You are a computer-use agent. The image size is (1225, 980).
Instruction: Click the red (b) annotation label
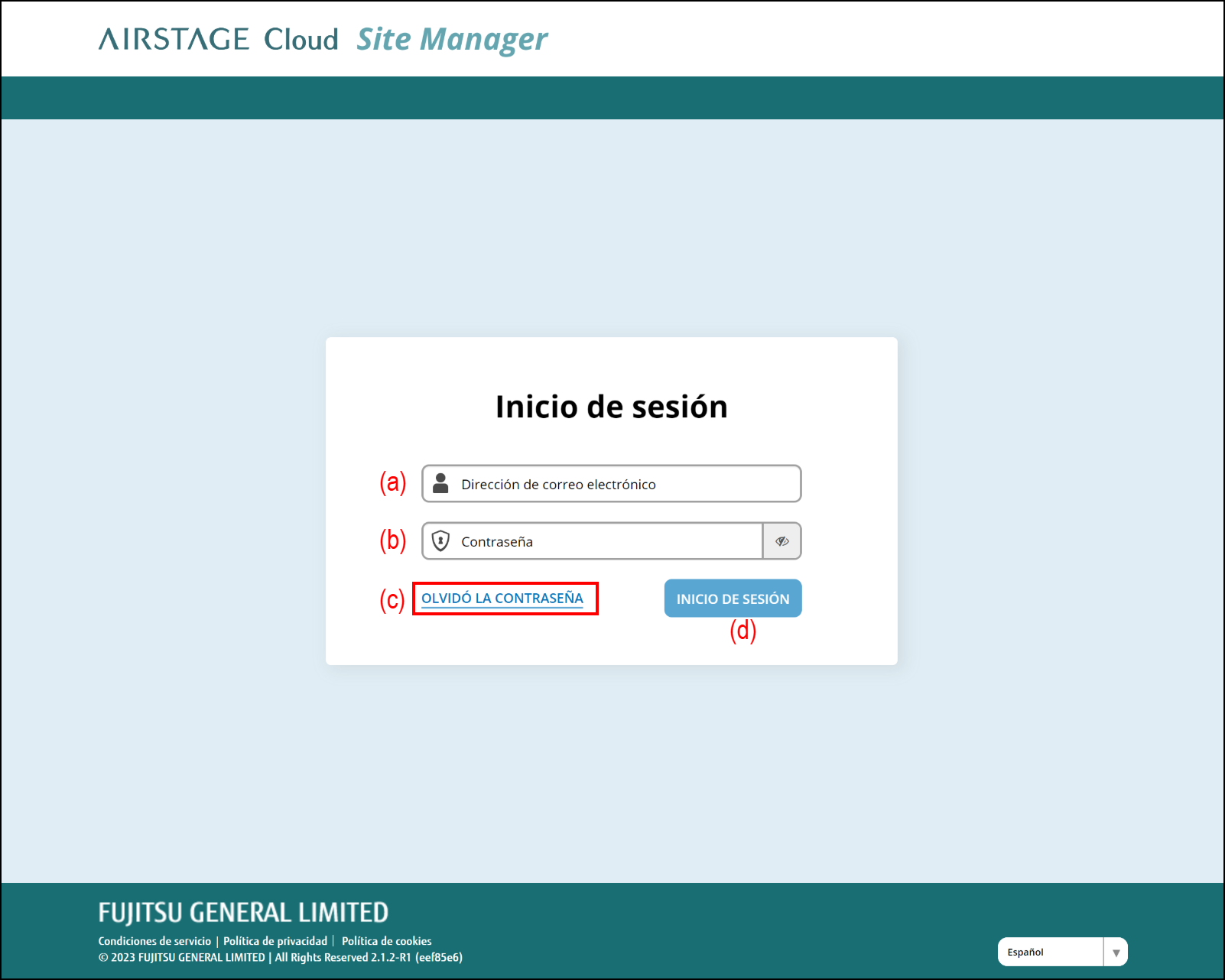(392, 540)
